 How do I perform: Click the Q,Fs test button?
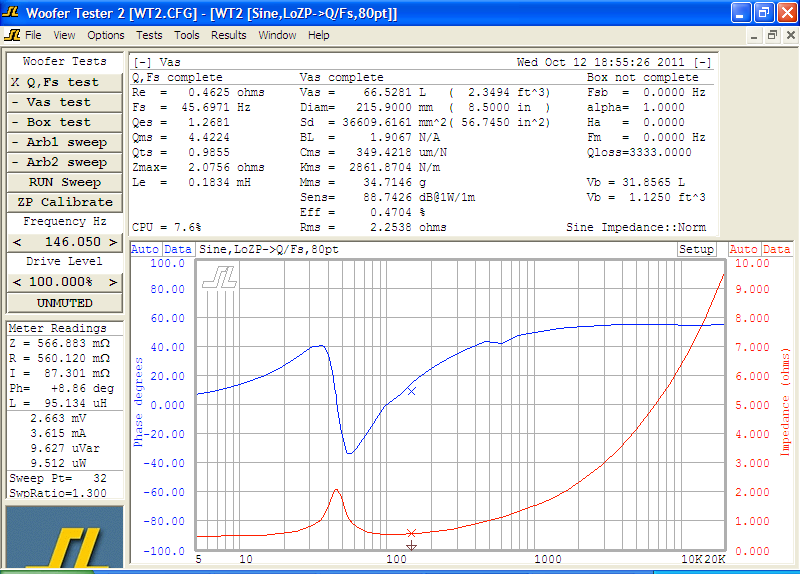pyautogui.click(x=64, y=82)
